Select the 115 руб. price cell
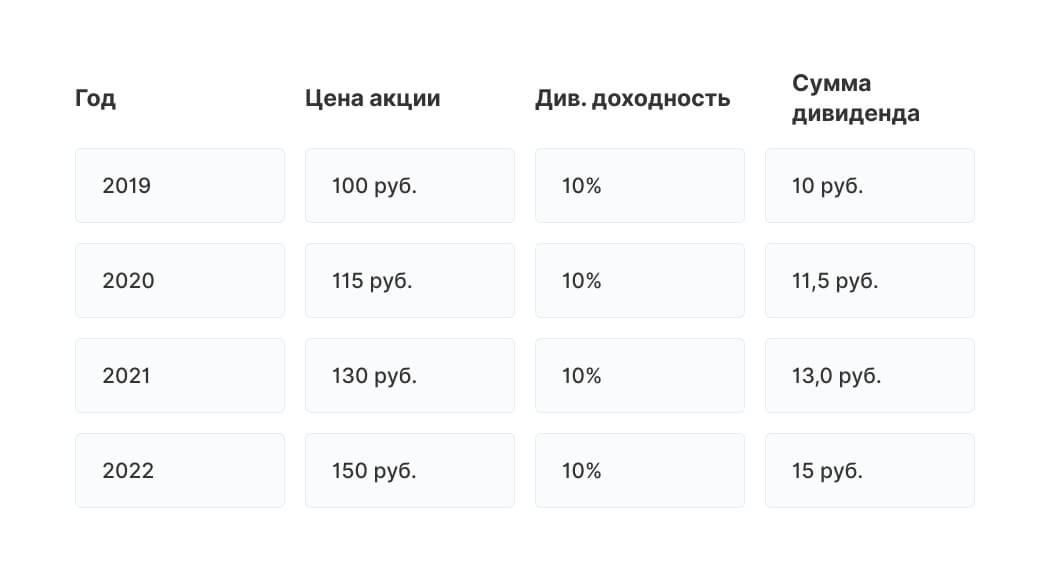 pos(410,280)
